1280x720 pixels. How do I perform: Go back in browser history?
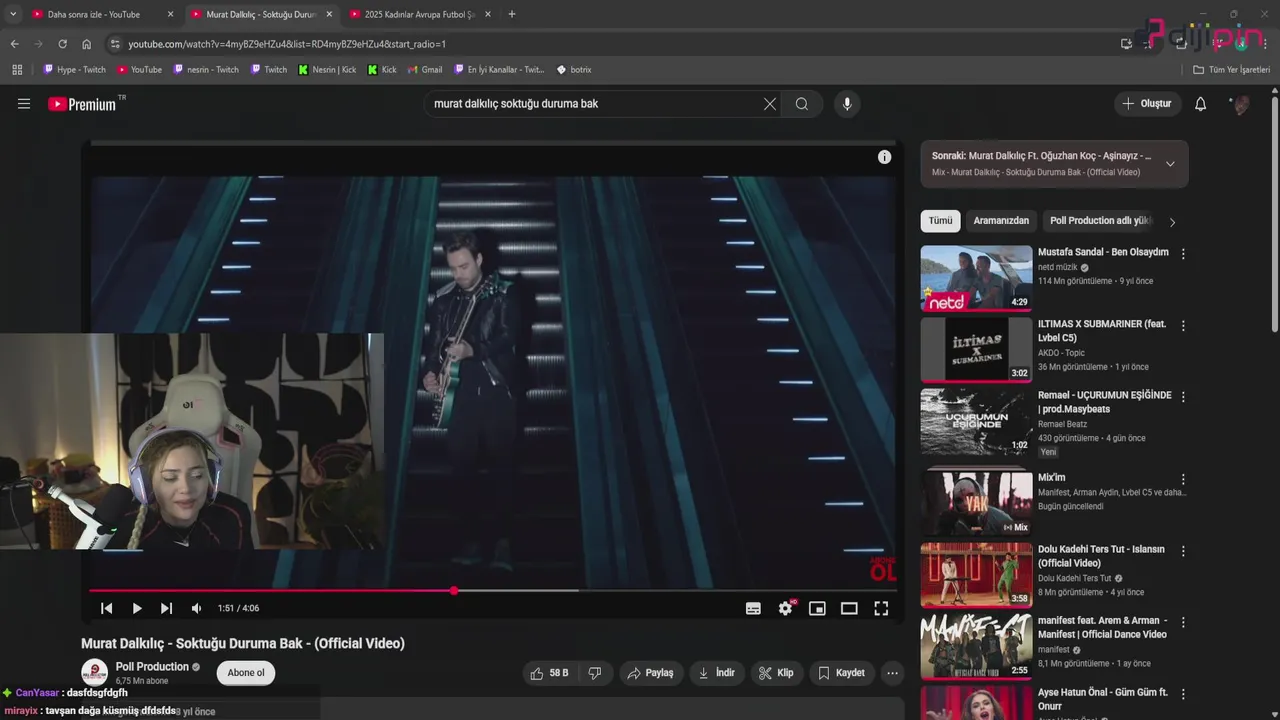click(x=14, y=44)
